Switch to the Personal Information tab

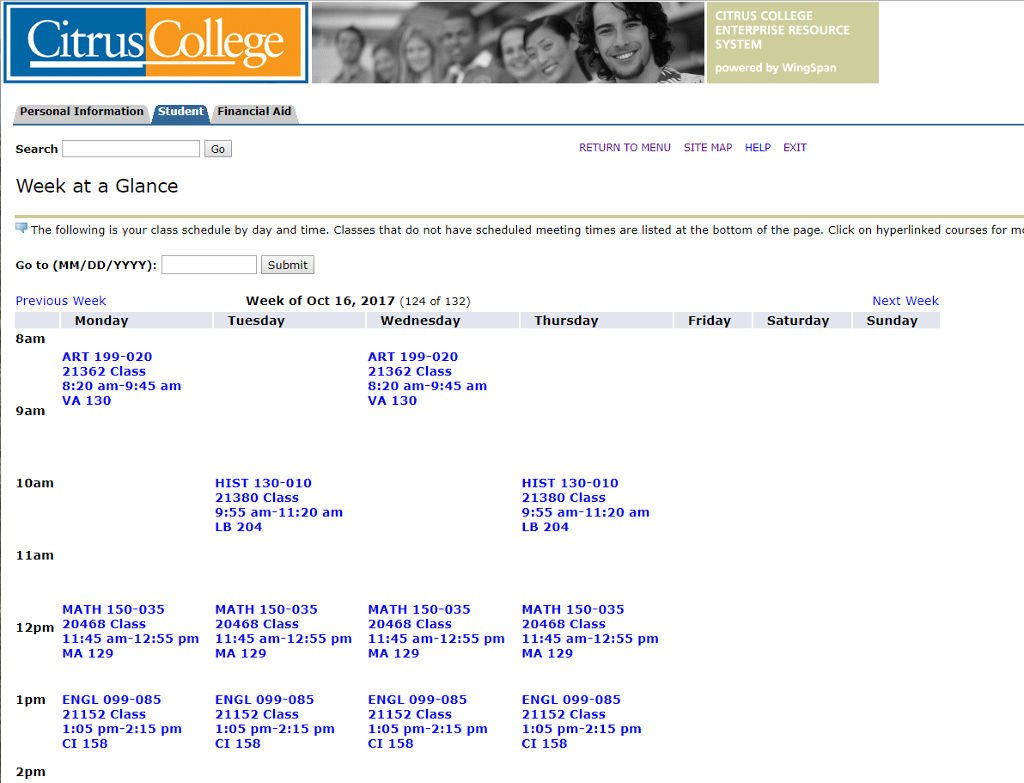81,113
